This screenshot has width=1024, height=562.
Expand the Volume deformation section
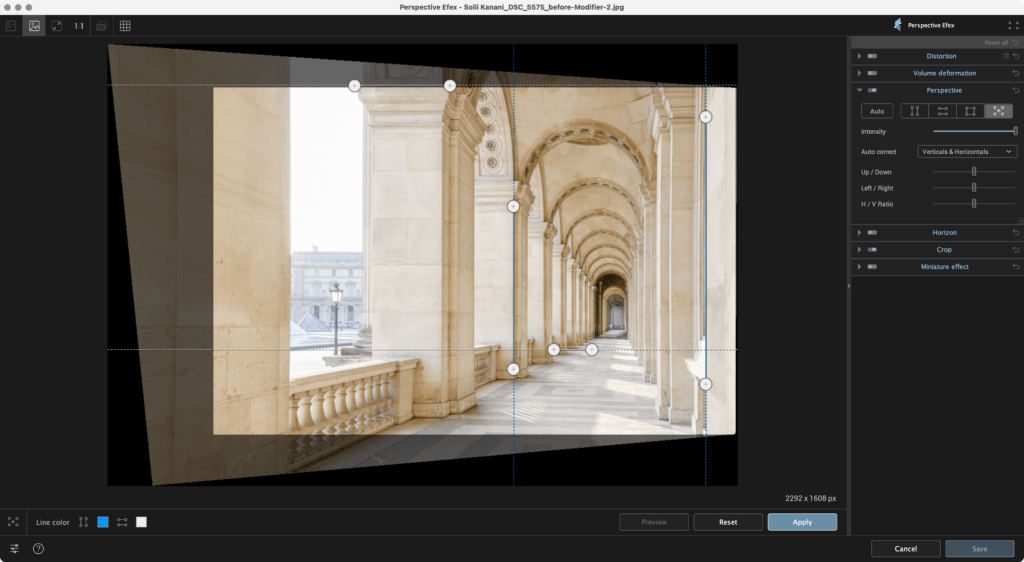click(859, 73)
